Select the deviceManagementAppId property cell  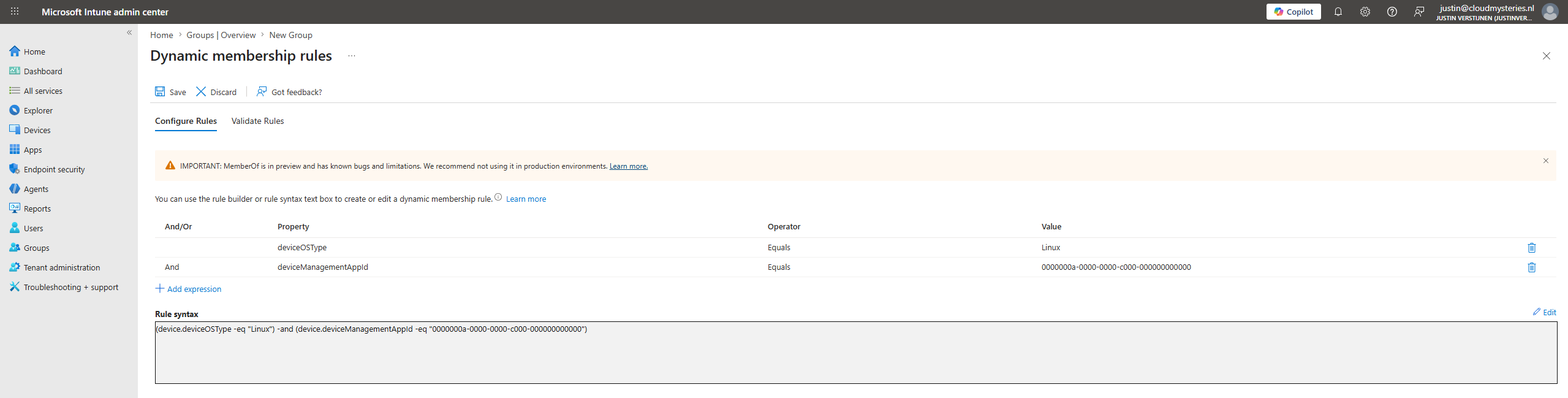click(323, 267)
